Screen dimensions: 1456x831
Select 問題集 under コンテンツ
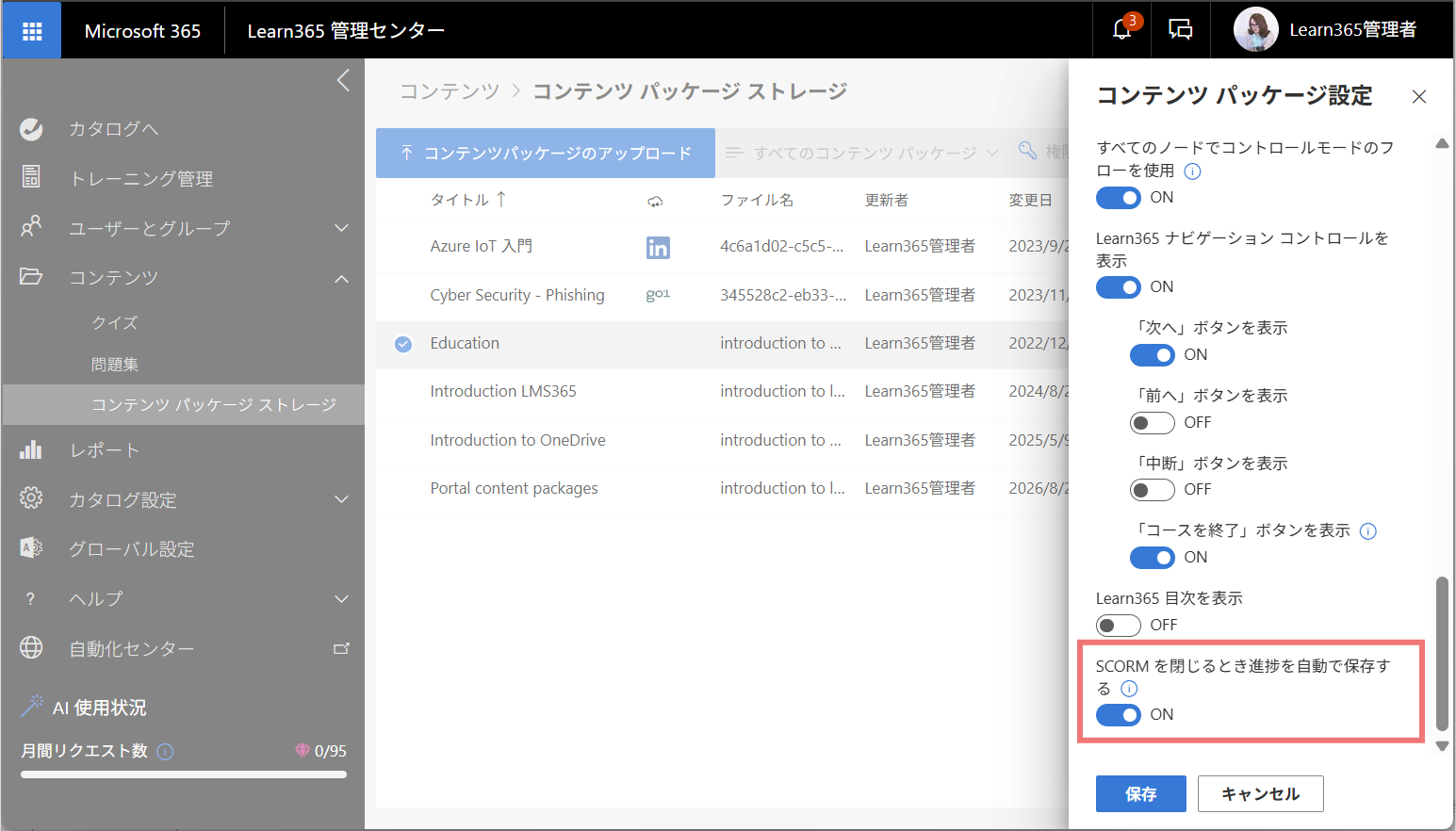pyautogui.click(x=115, y=364)
